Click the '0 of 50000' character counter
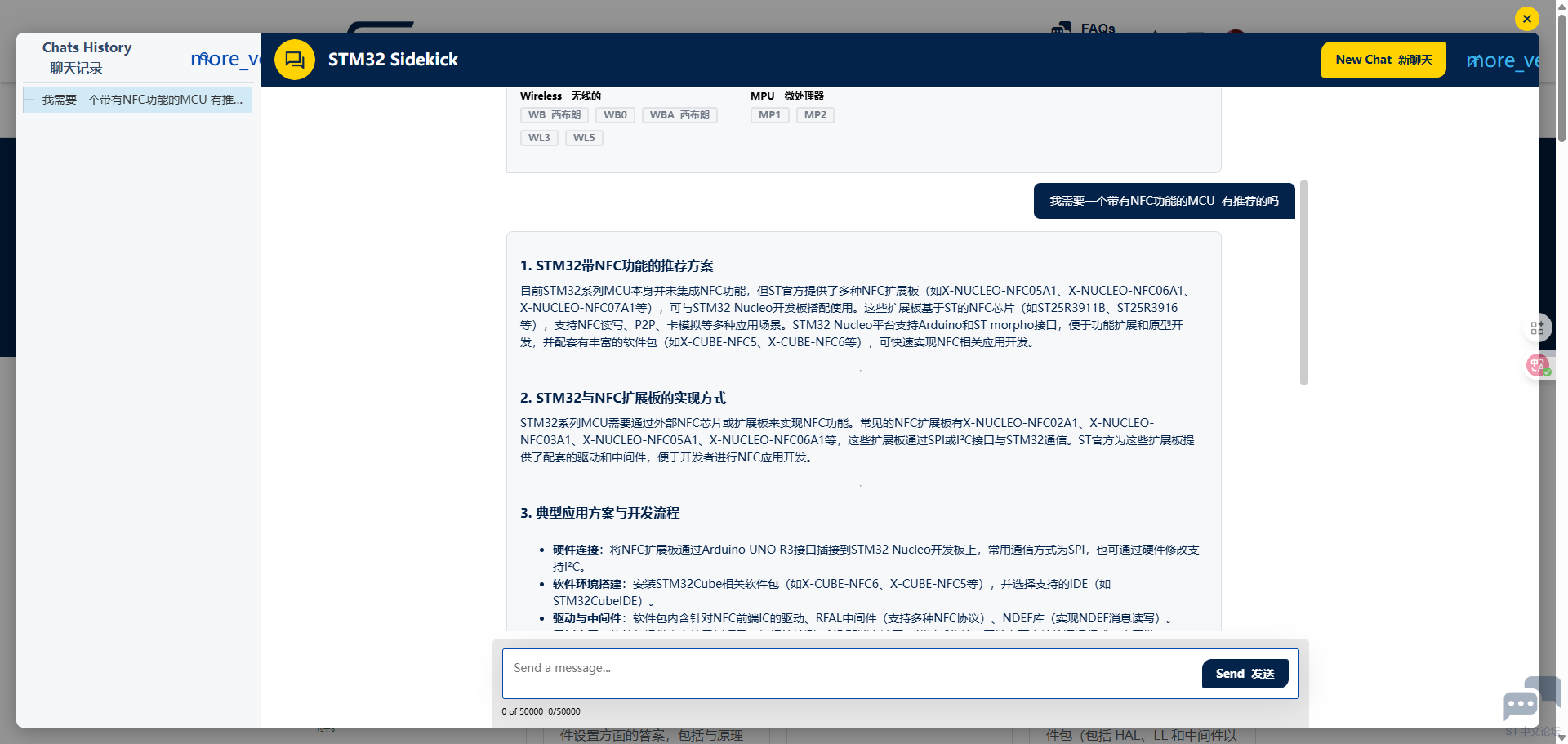This screenshot has width=1568, height=744. [522, 711]
